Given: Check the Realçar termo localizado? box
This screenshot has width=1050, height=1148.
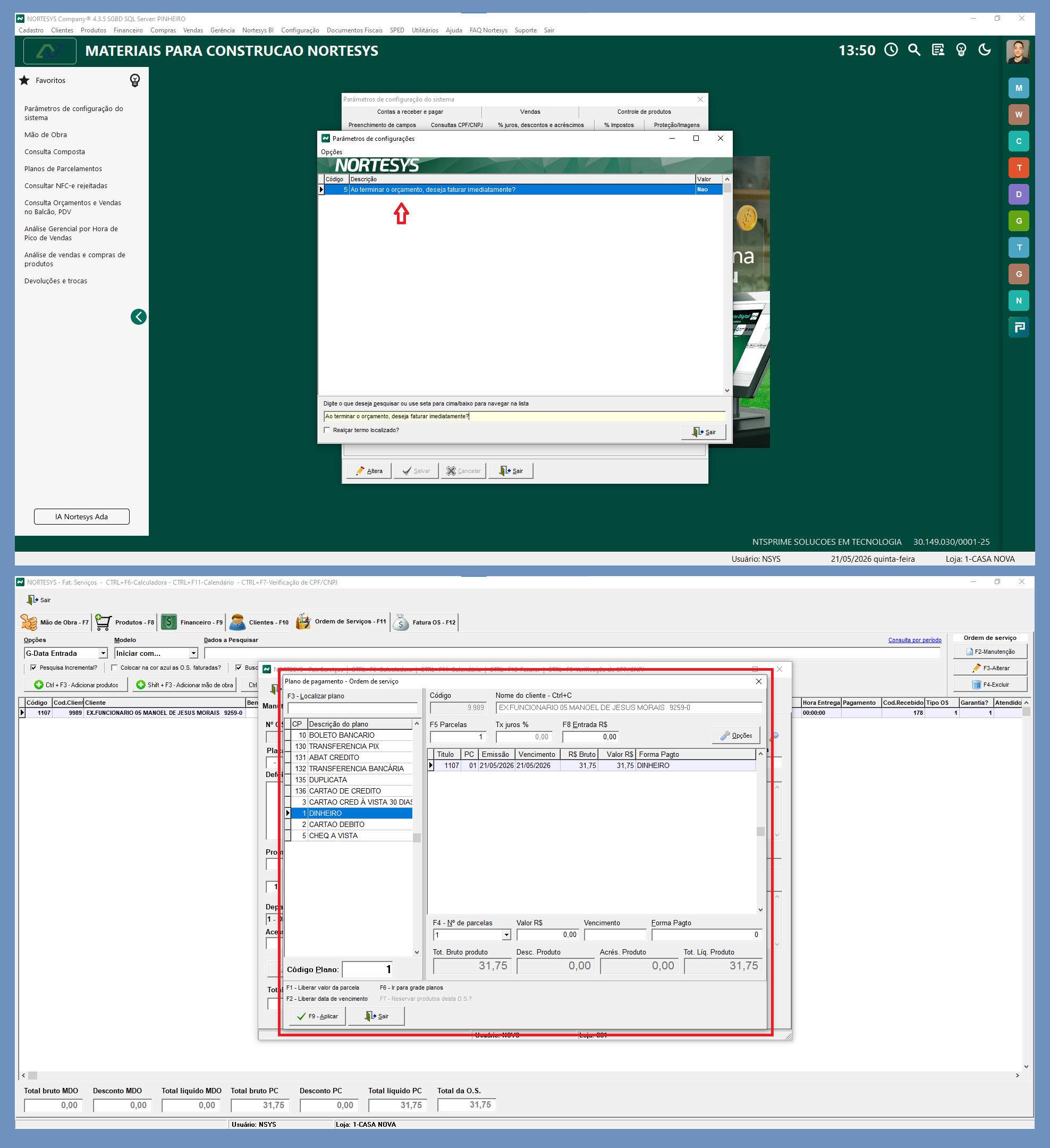Looking at the screenshot, I should click(x=327, y=430).
